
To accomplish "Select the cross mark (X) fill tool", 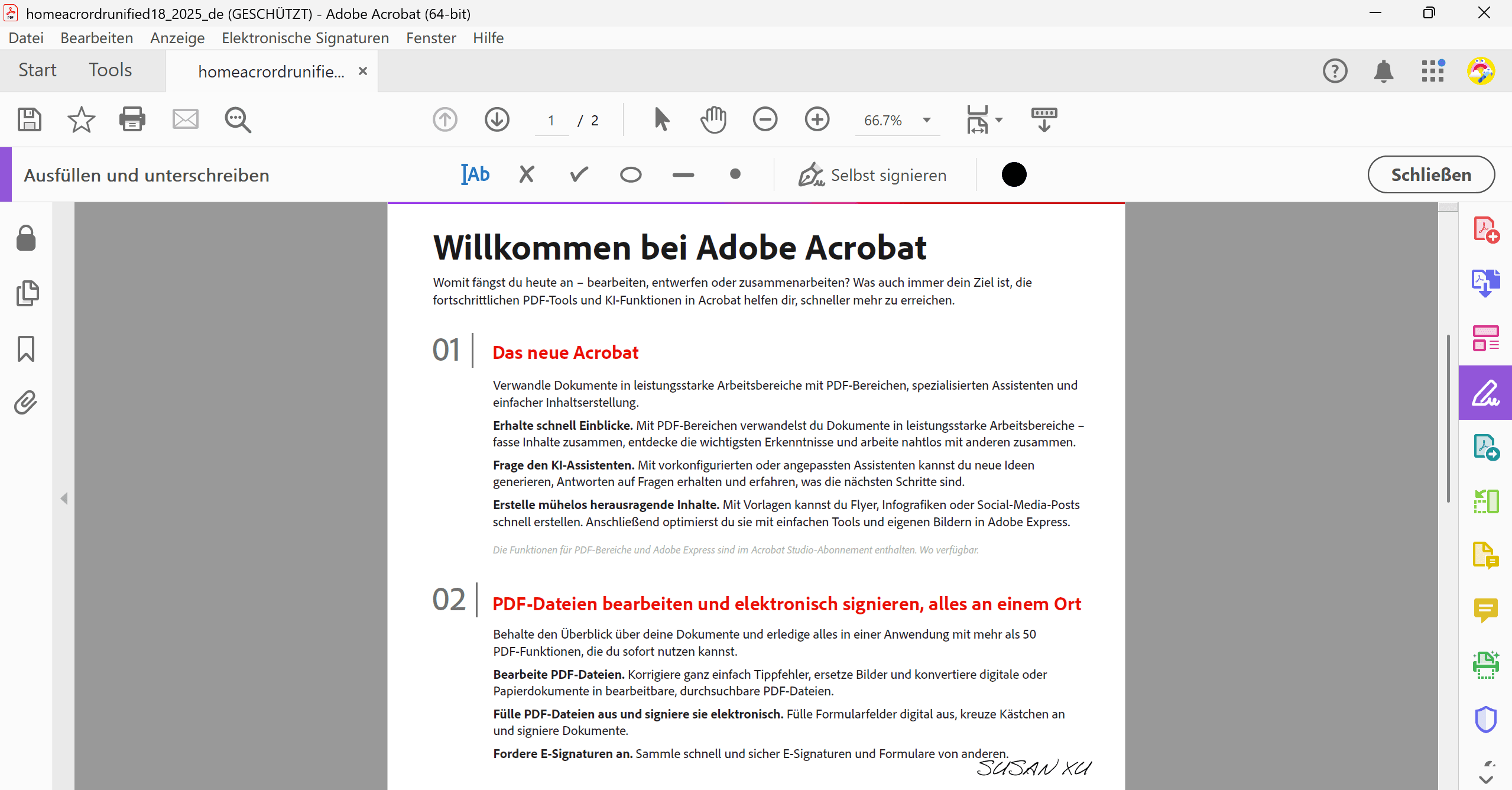I will tap(526, 174).
